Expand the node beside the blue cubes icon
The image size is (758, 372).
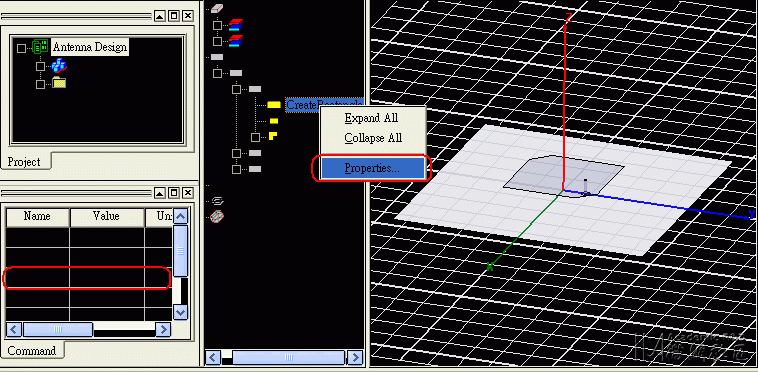click(41, 66)
